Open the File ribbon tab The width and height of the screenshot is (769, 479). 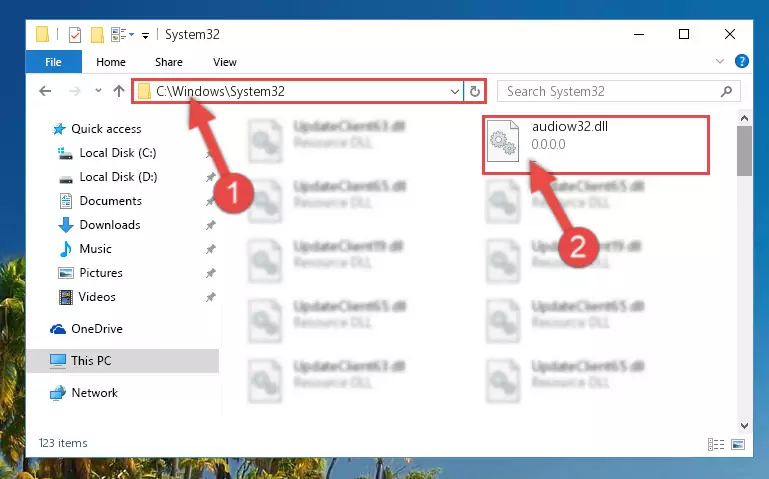click(53, 62)
